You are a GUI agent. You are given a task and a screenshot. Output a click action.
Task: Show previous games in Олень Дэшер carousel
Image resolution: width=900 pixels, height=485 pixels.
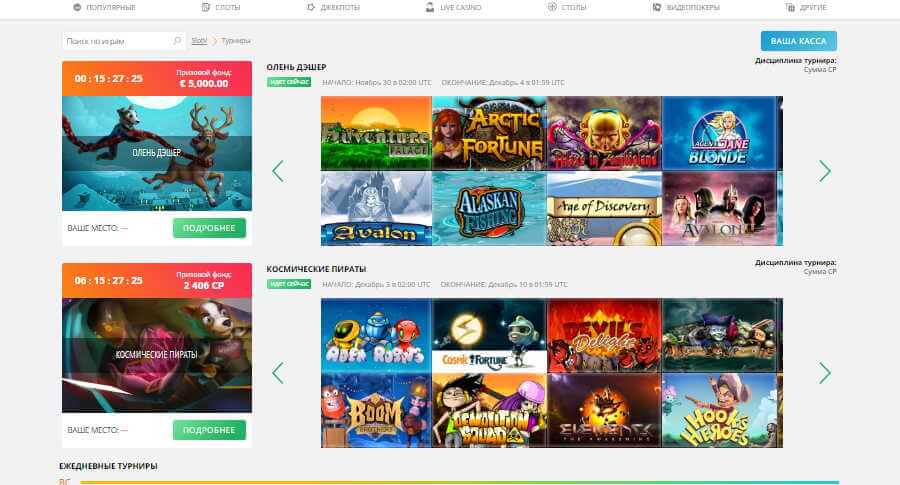pos(278,171)
